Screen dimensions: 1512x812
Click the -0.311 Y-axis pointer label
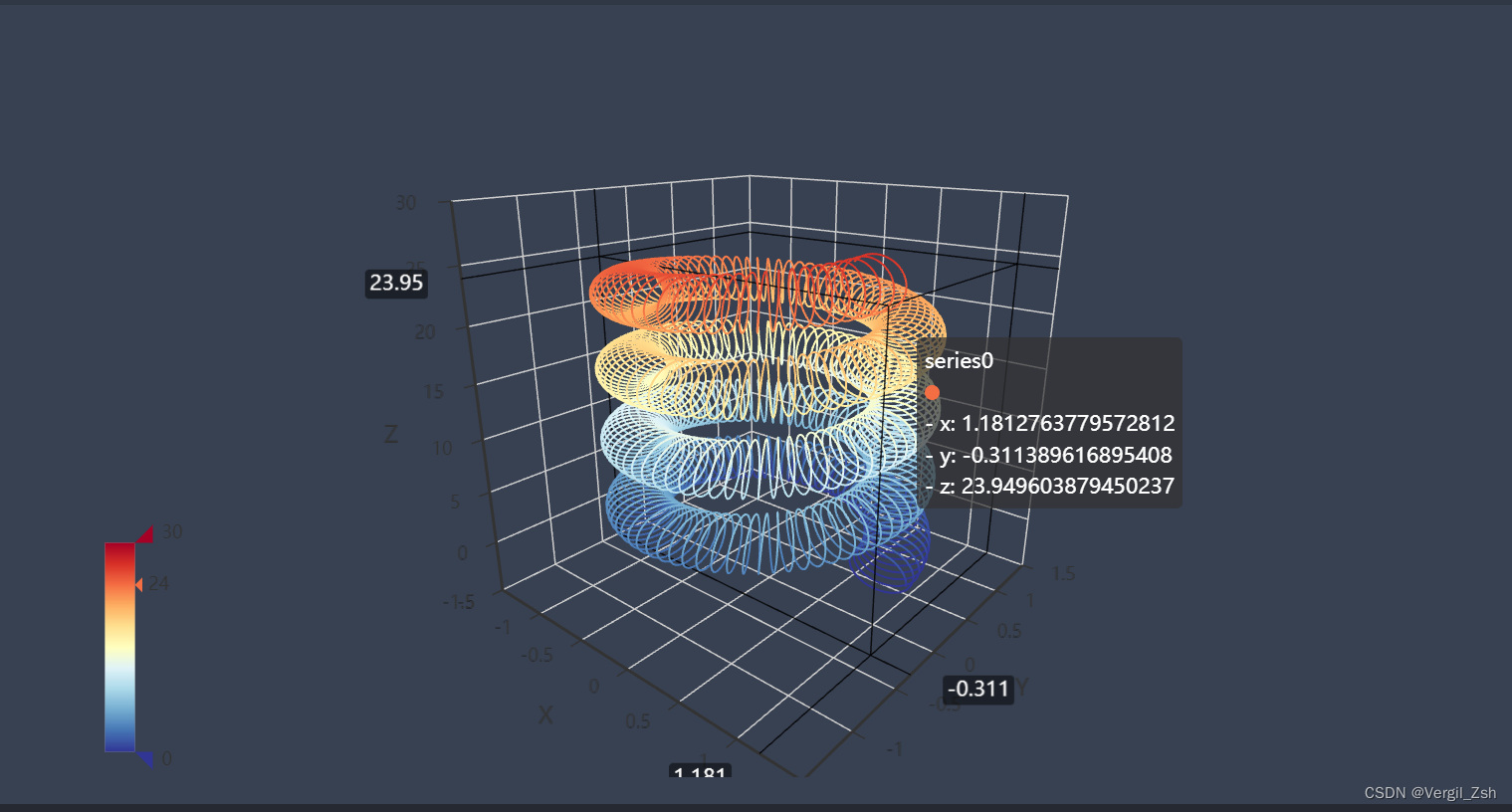click(x=978, y=689)
